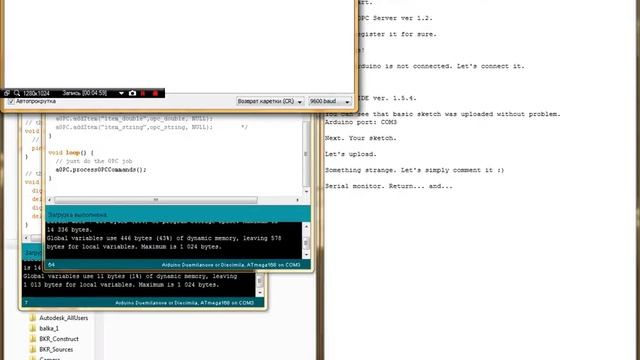Viewport: 640px width, 360px height.
Task: Click the void loop() line in the code
Action: pyautogui.click(x=71, y=153)
